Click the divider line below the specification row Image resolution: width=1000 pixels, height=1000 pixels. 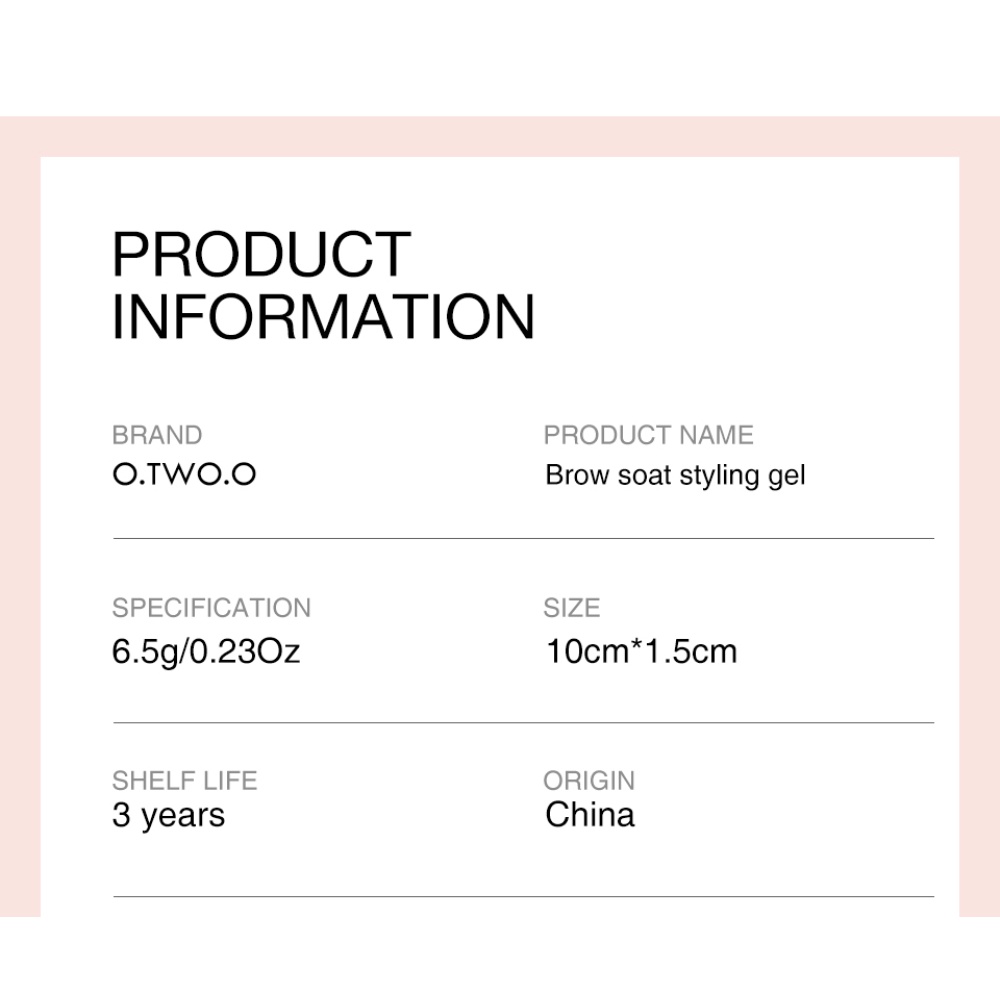click(523, 722)
